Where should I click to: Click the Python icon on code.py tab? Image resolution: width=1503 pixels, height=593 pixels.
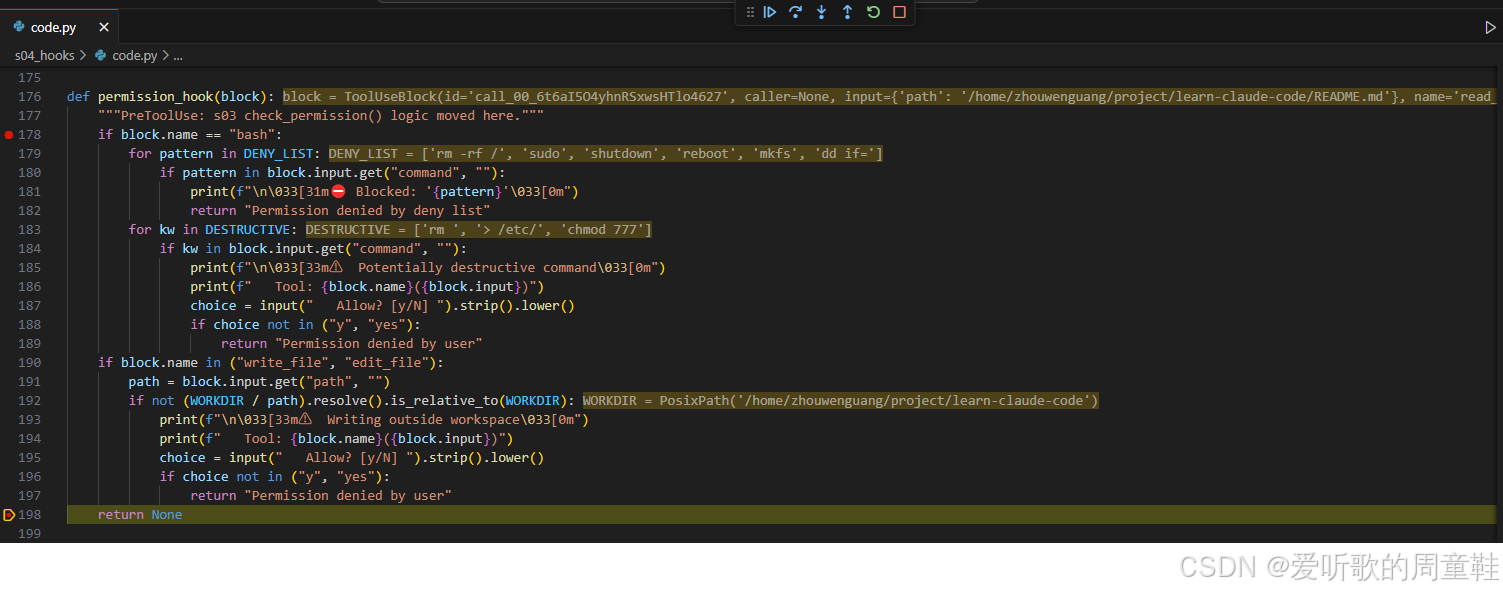click(x=19, y=27)
